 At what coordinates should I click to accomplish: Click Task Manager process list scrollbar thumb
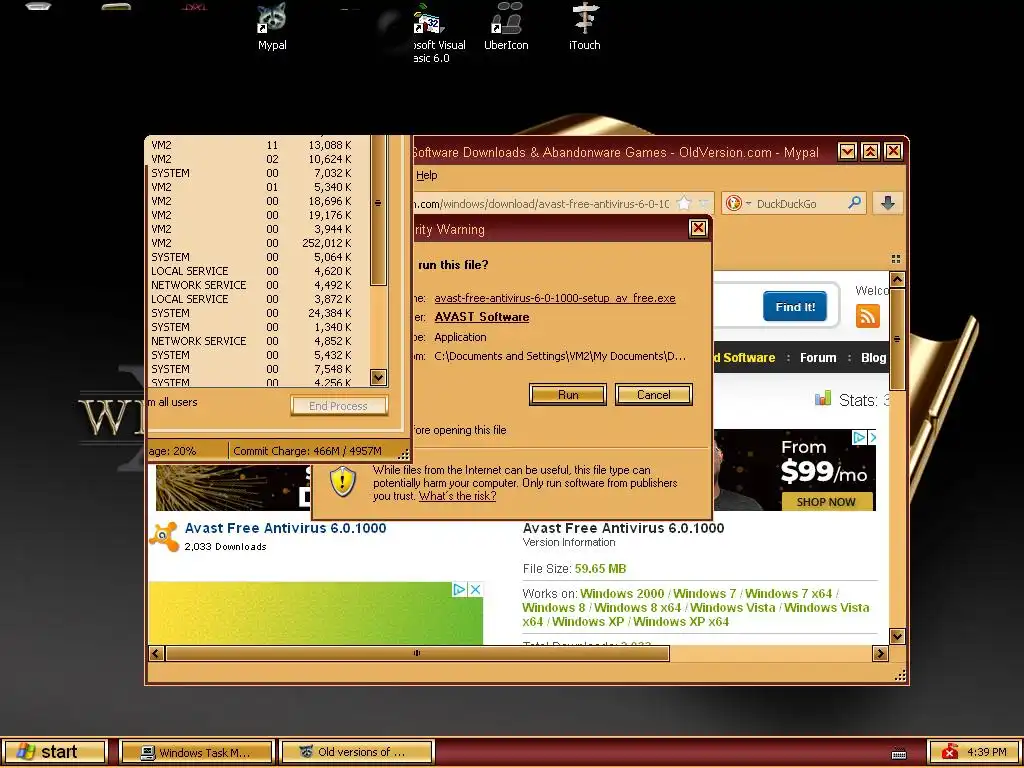pos(378,210)
